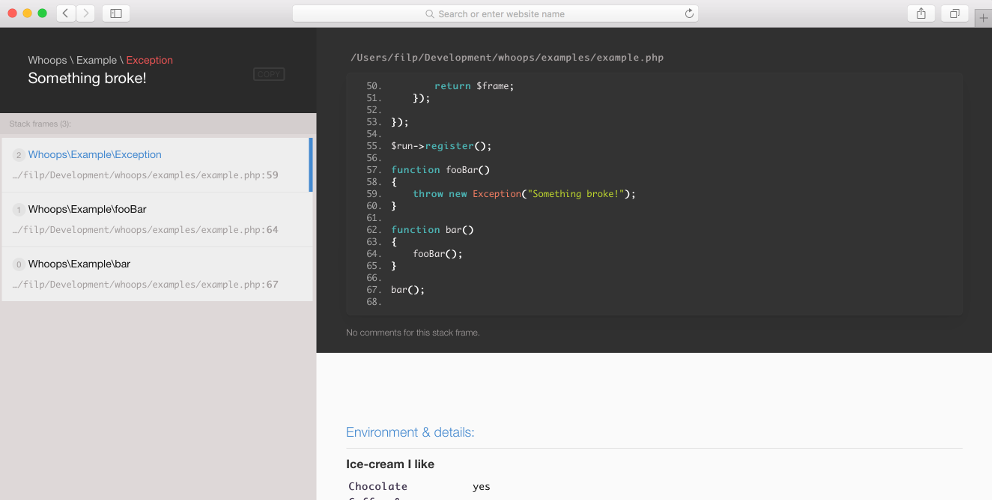Show the Safari sidebar
The width and height of the screenshot is (992, 500).
(x=116, y=13)
